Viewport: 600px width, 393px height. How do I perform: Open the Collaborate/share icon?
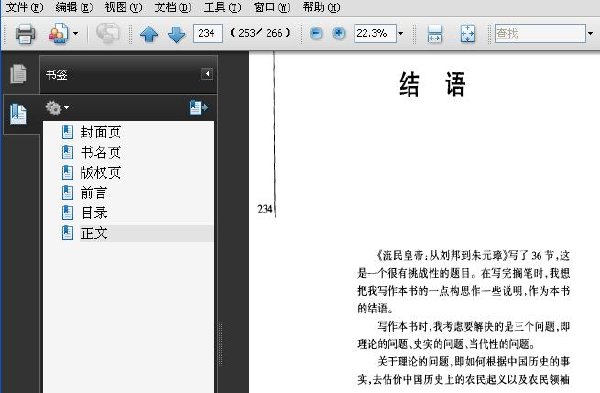[x=59, y=33]
